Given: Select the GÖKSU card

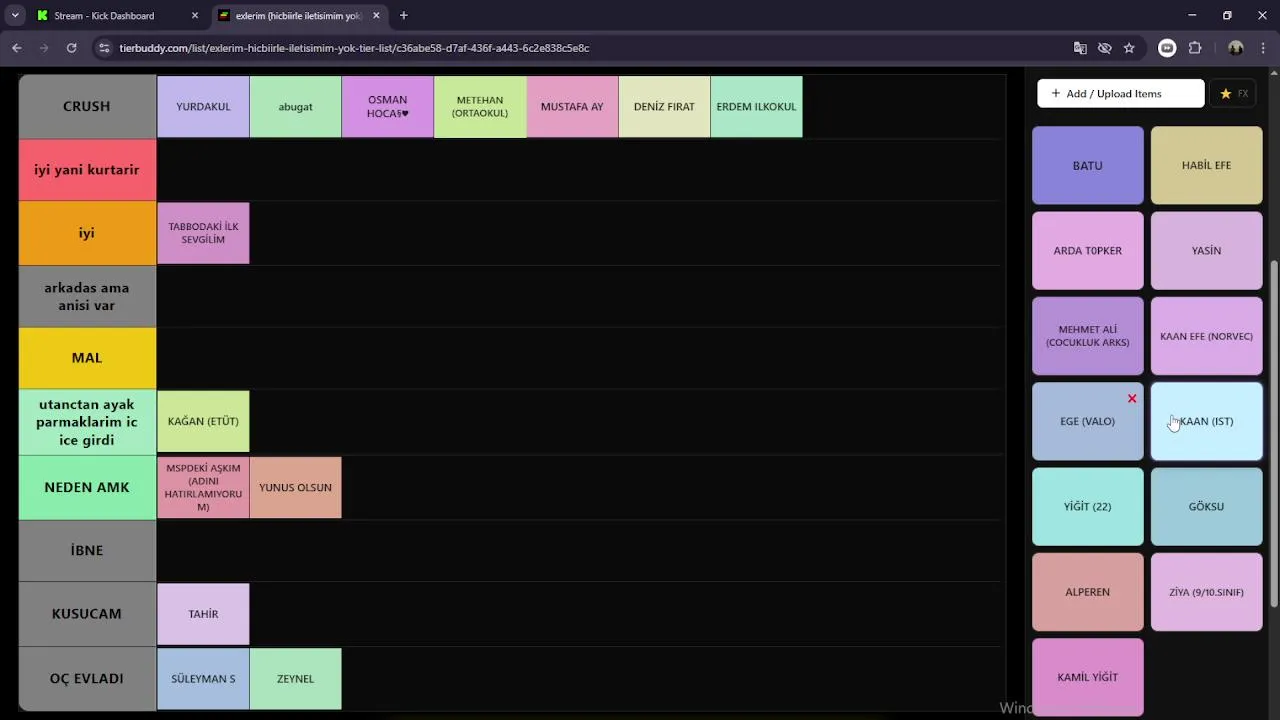Looking at the screenshot, I should click(1206, 506).
